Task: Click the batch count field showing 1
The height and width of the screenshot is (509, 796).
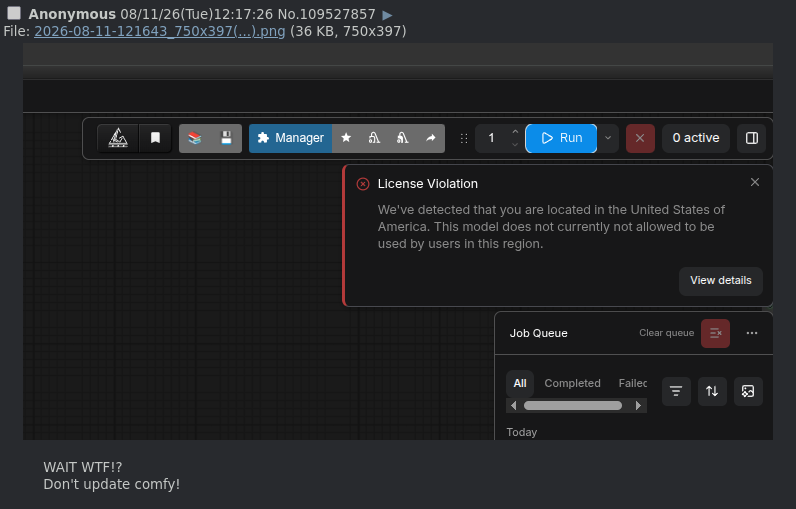Action: click(x=491, y=138)
